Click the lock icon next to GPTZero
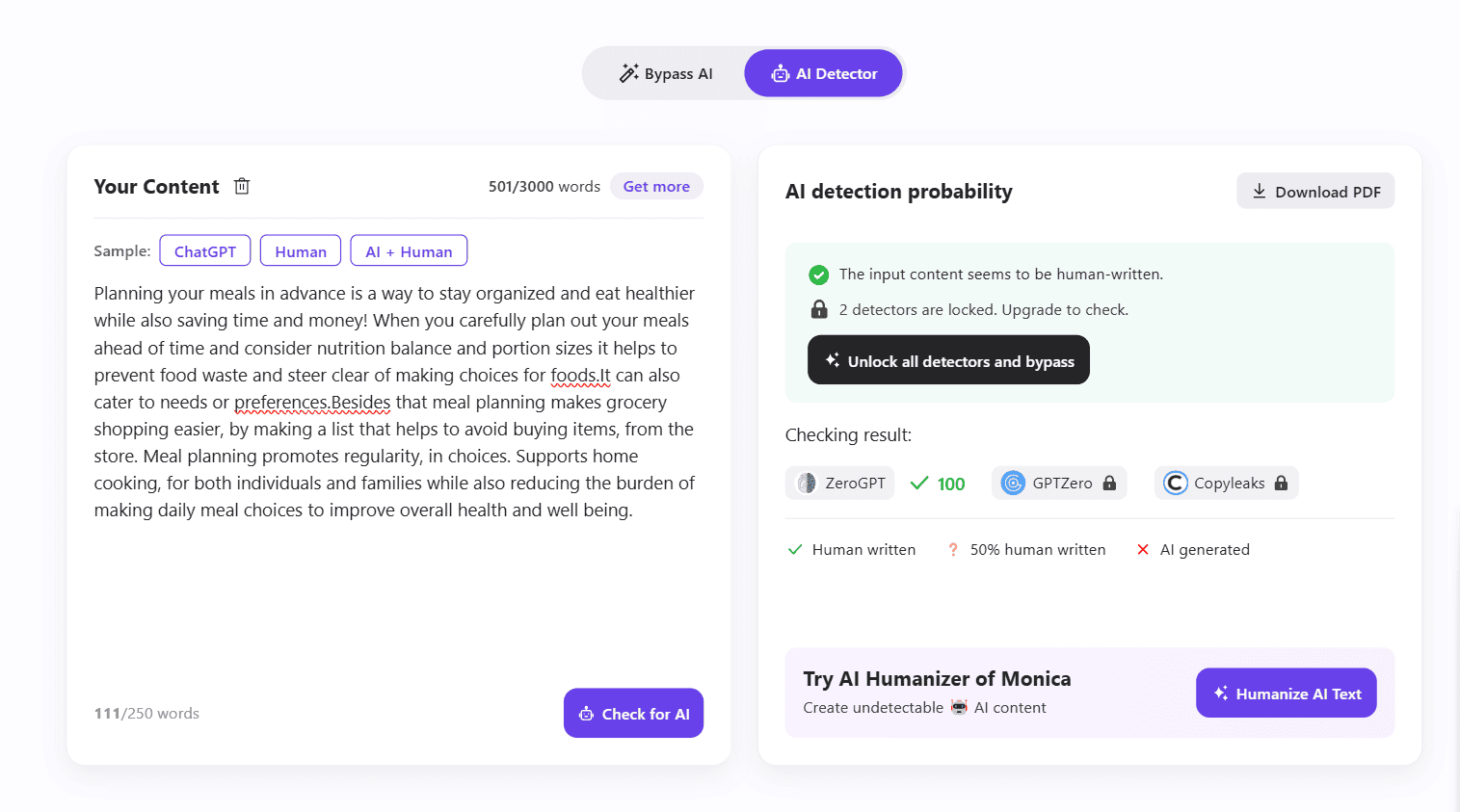Image resolution: width=1460 pixels, height=812 pixels. tap(1109, 483)
